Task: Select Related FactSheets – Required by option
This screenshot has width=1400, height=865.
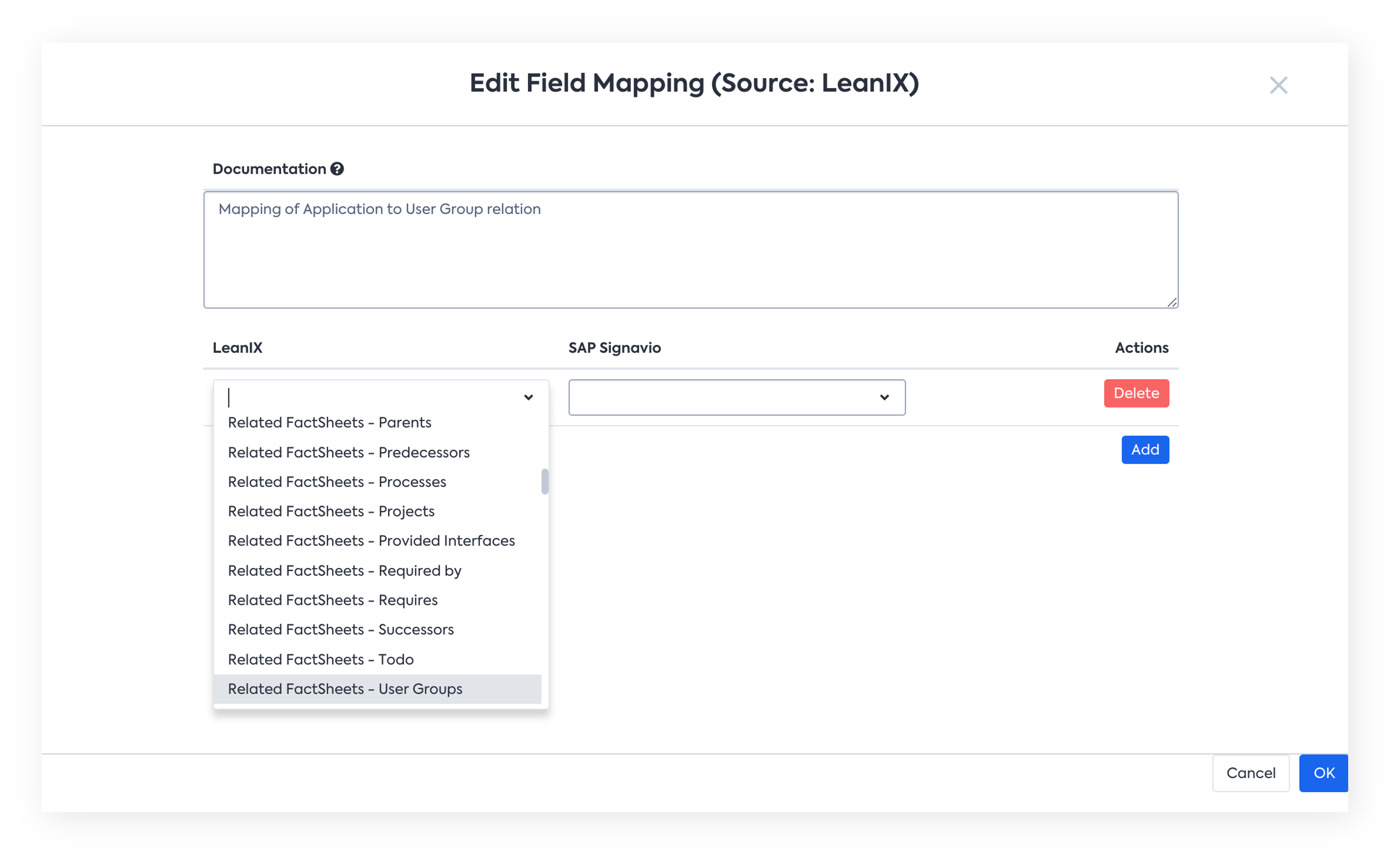Action: click(377, 570)
